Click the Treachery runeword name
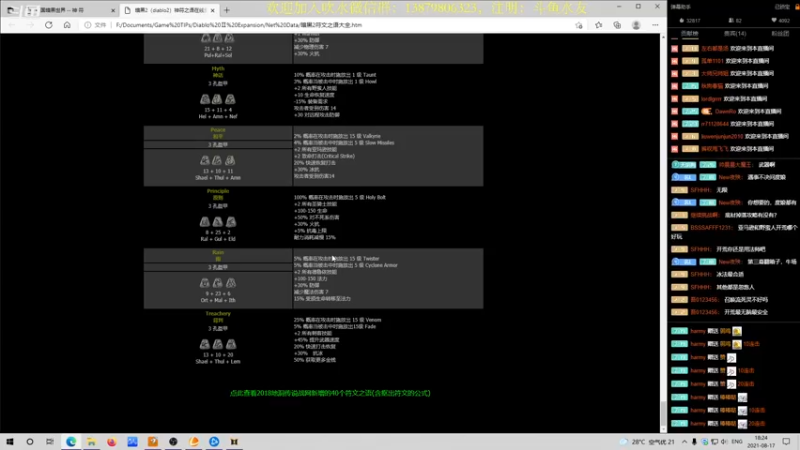This screenshot has height=450, width=800. point(218,313)
